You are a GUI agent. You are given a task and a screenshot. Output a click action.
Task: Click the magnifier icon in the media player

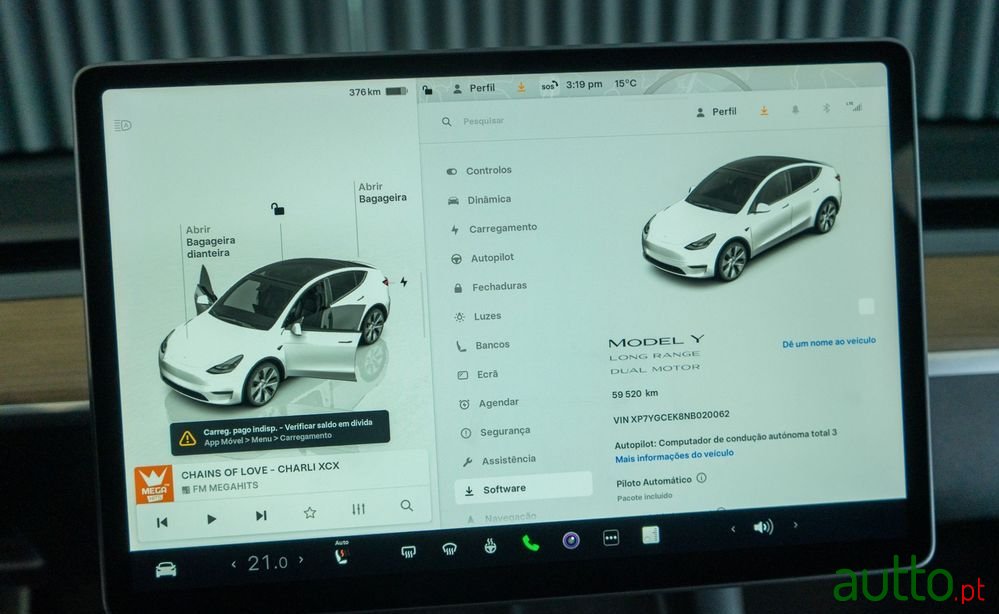[x=408, y=506]
